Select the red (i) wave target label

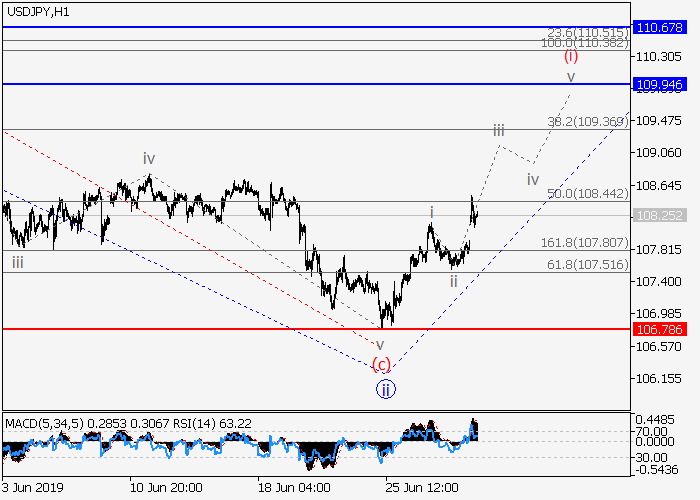[571, 56]
